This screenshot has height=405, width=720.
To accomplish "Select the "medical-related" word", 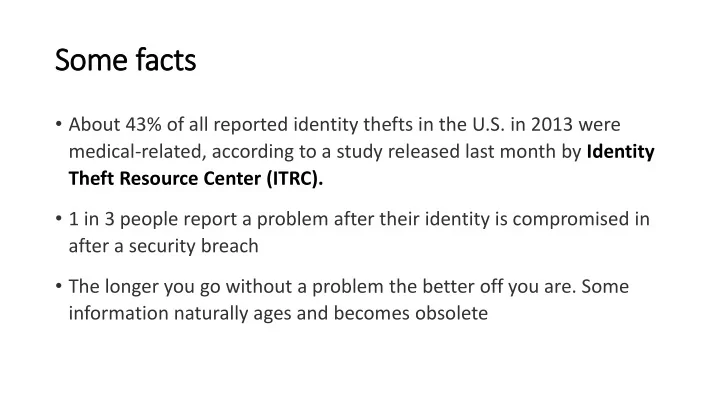I will [x=135, y=152].
